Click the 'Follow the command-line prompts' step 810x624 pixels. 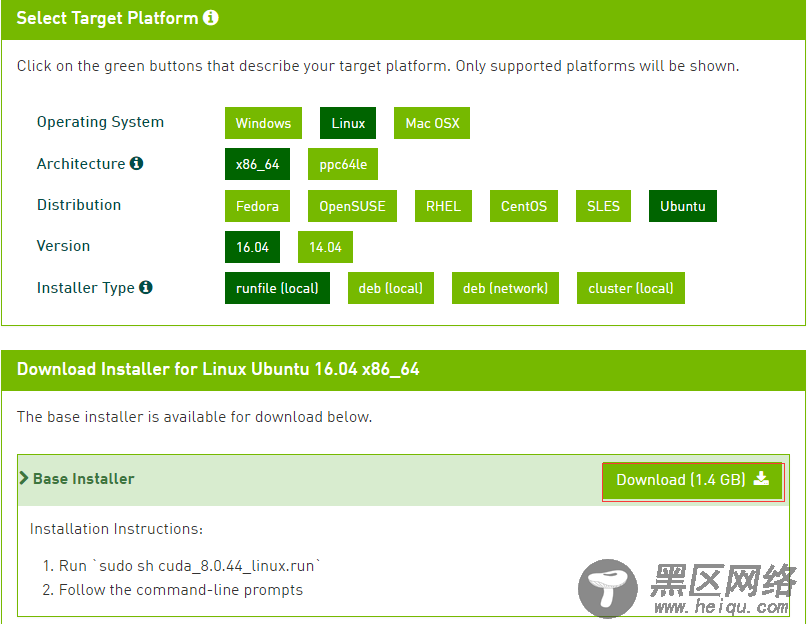181,590
